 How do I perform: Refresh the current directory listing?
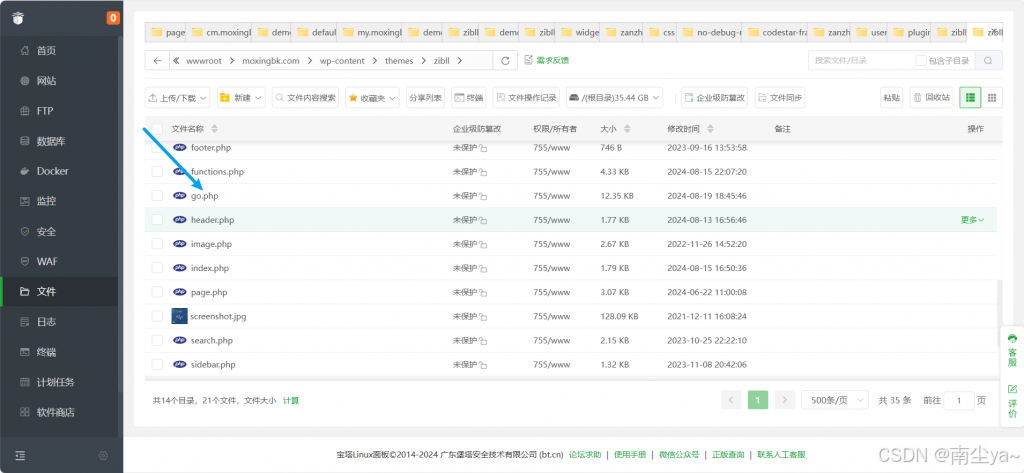pyautogui.click(x=505, y=61)
